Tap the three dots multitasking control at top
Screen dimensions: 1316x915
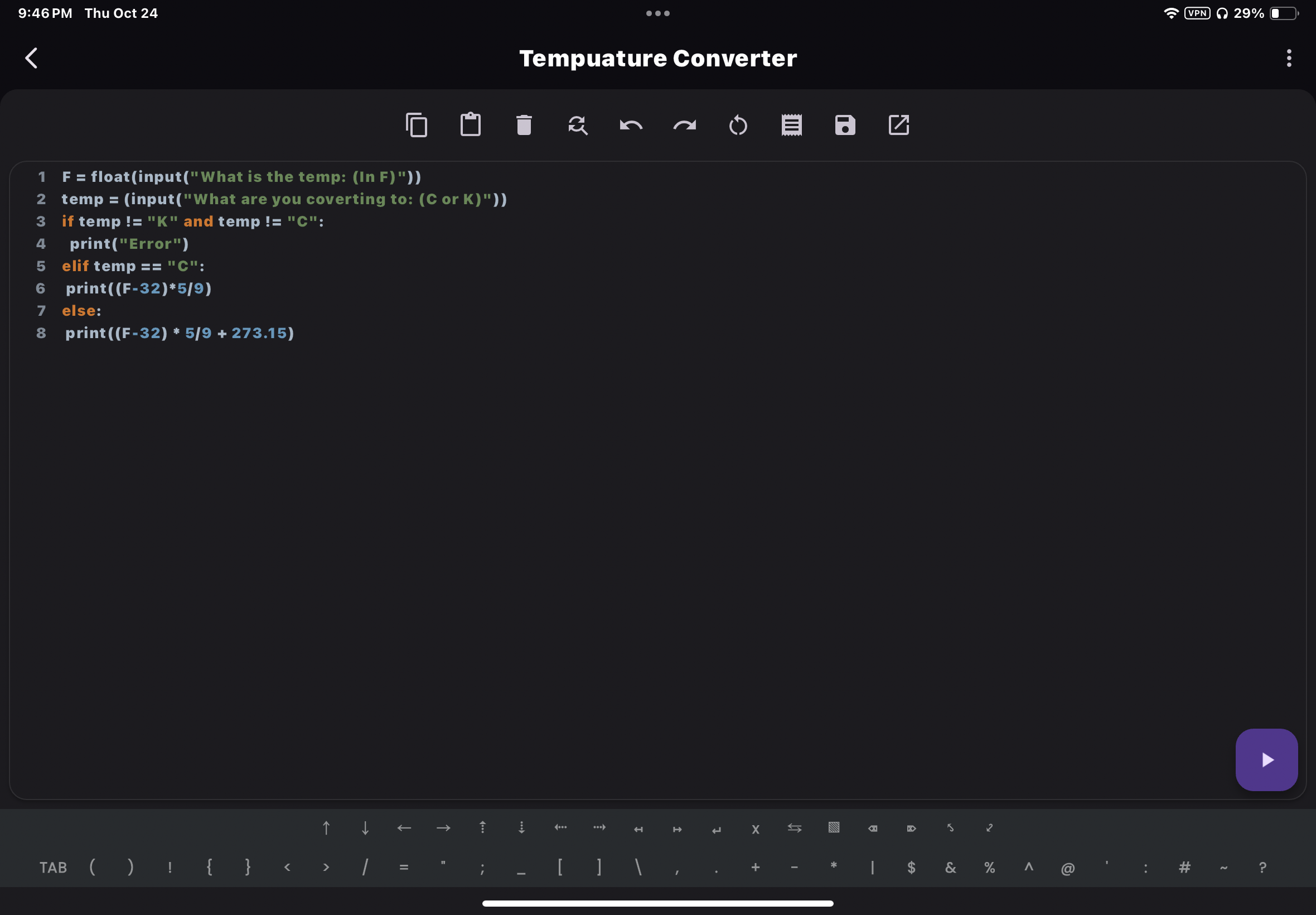657,13
